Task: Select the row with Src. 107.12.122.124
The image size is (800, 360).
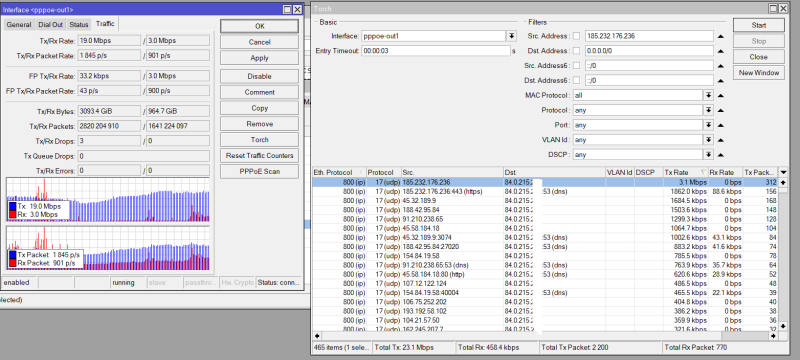Action: 545,284
